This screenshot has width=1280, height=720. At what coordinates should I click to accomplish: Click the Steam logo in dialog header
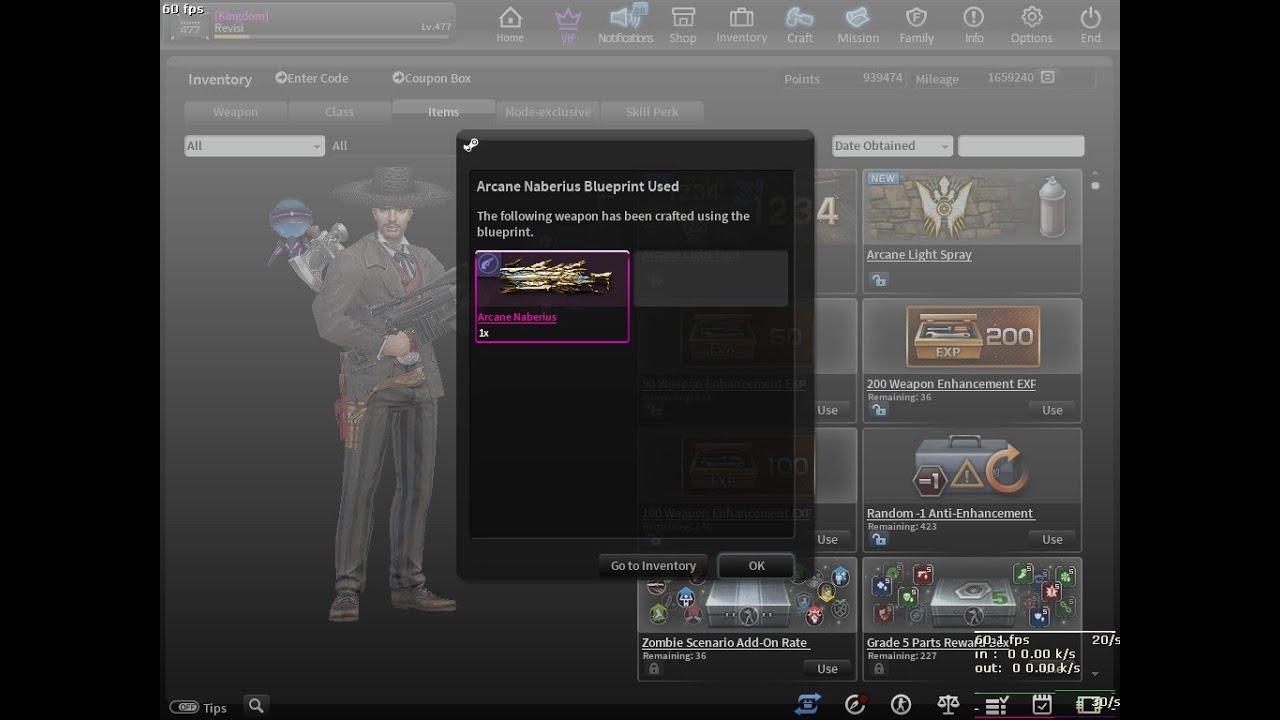pyautogui.click(x=471, y=146)
